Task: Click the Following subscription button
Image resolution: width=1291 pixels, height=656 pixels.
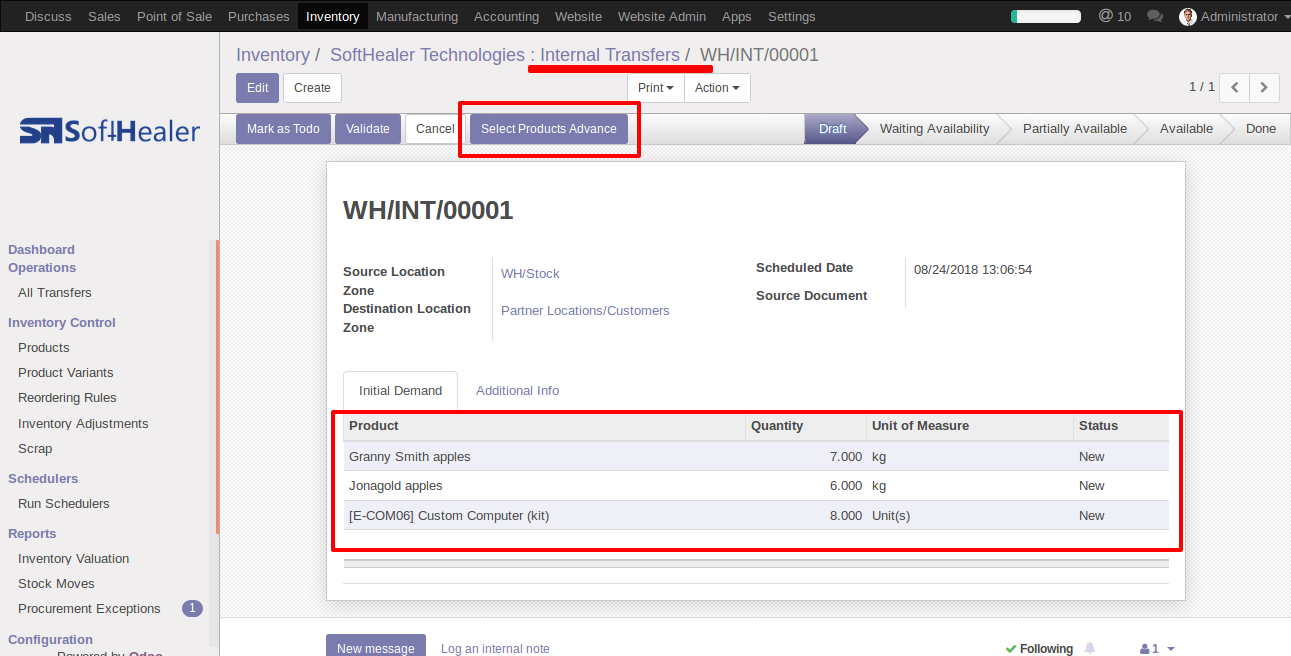Action: tap(1039, 649)
